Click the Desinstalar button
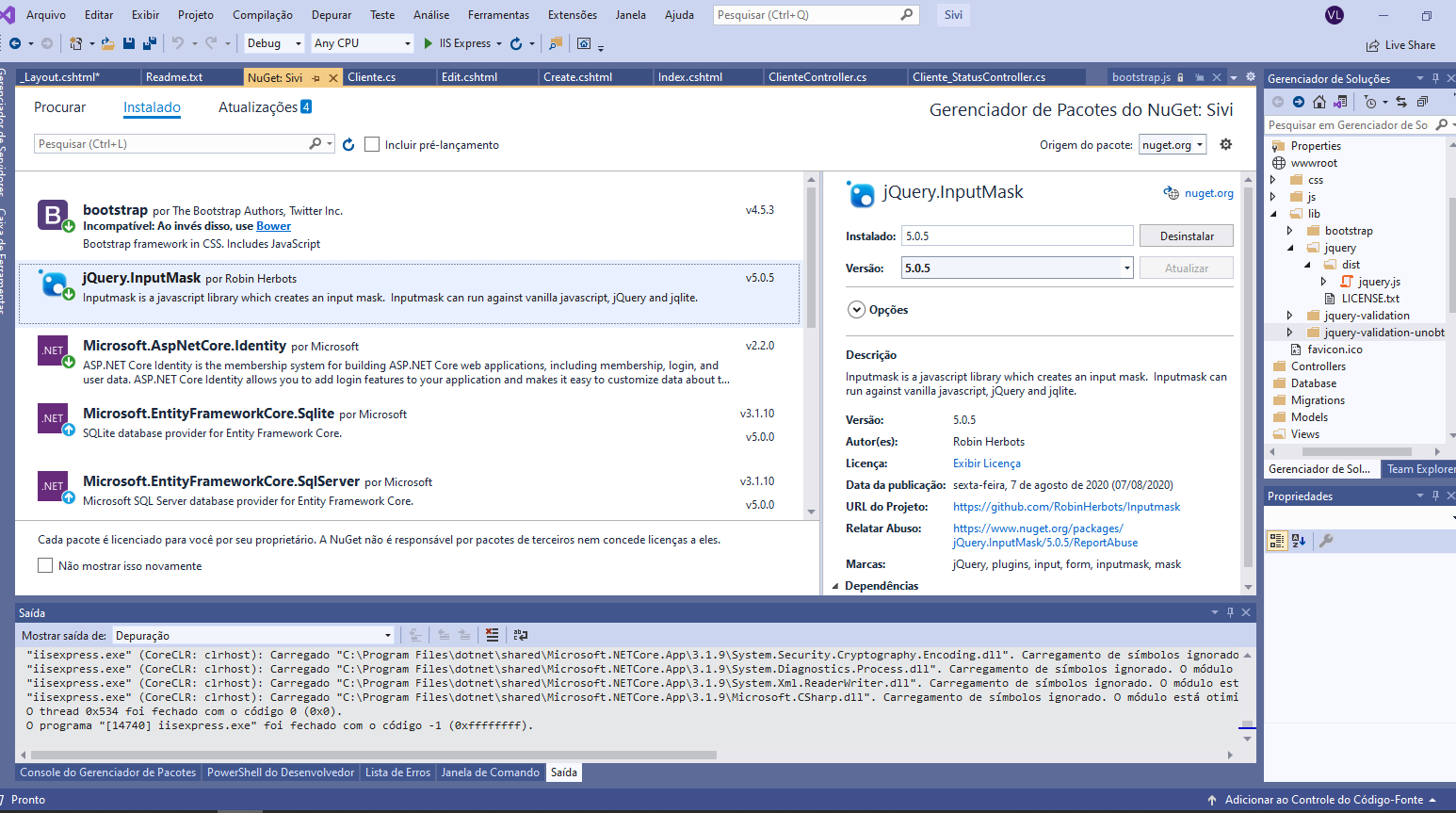 click(x=1187, y=236)
